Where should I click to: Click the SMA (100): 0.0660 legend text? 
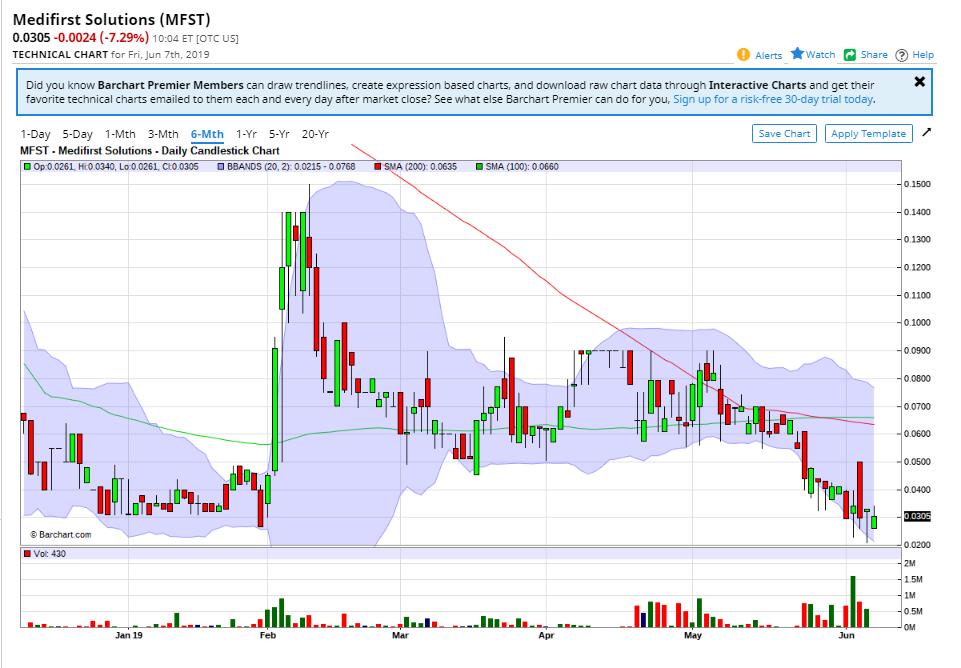coord(522,167)
